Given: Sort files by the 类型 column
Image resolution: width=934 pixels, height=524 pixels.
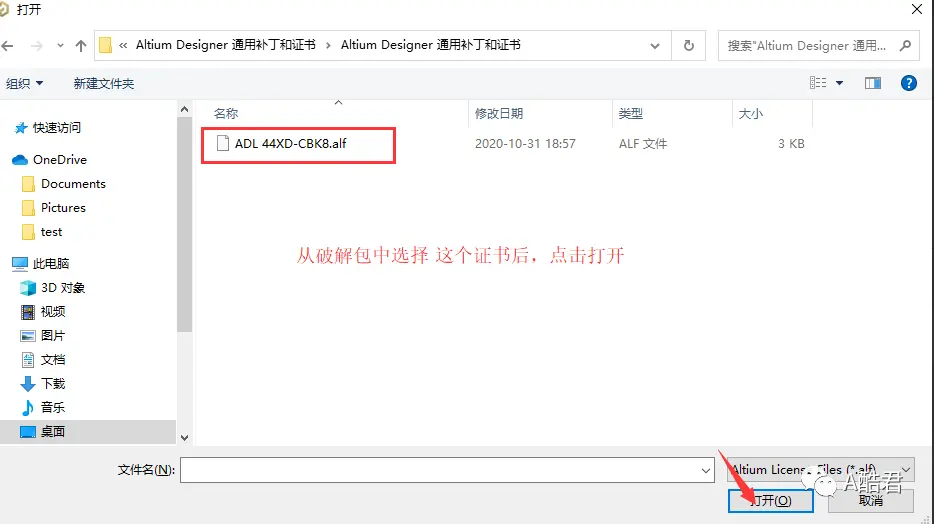Looking at the screenshot, I should [x=630, y=113].
